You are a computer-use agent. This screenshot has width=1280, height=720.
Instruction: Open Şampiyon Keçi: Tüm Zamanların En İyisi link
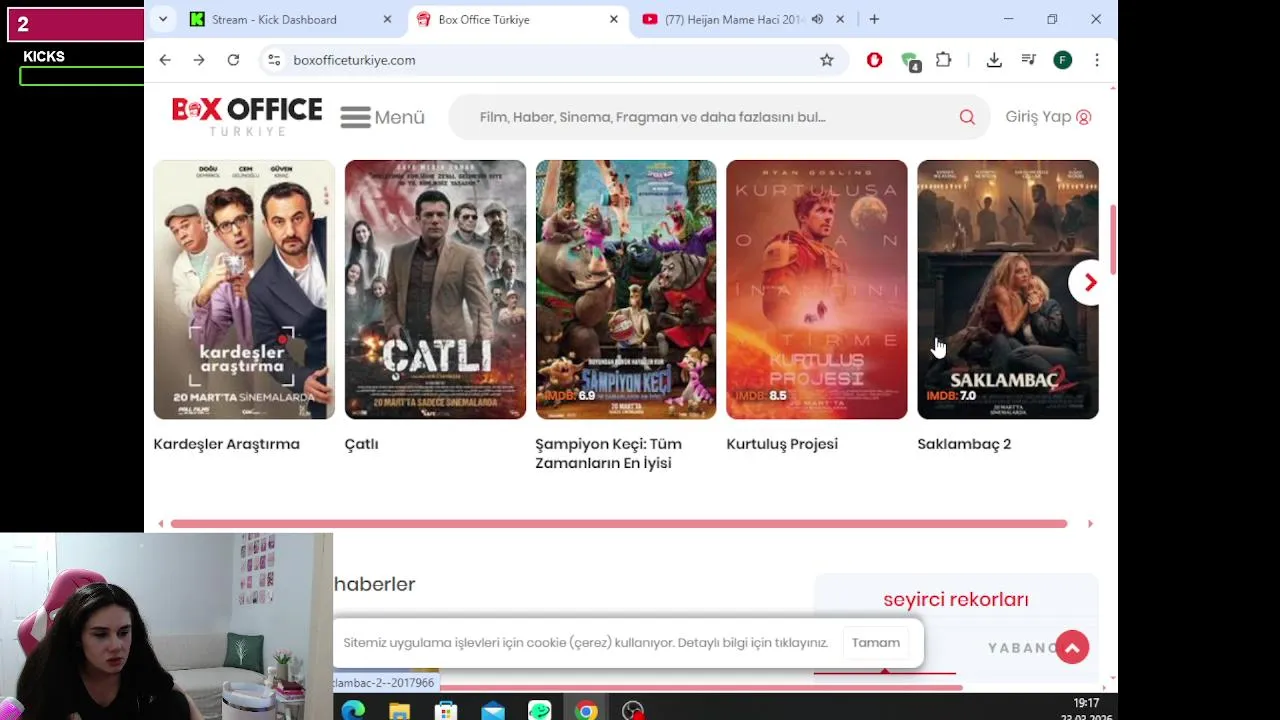(608, 453)
